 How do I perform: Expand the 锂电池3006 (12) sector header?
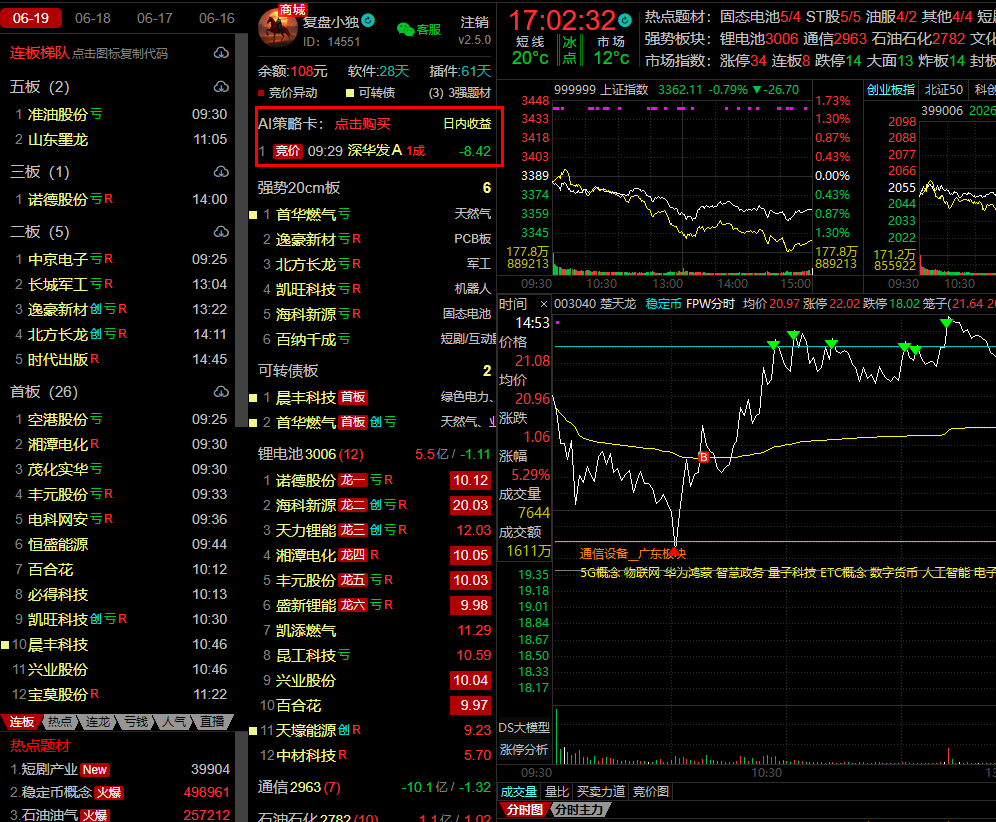(x=374, y=454)
